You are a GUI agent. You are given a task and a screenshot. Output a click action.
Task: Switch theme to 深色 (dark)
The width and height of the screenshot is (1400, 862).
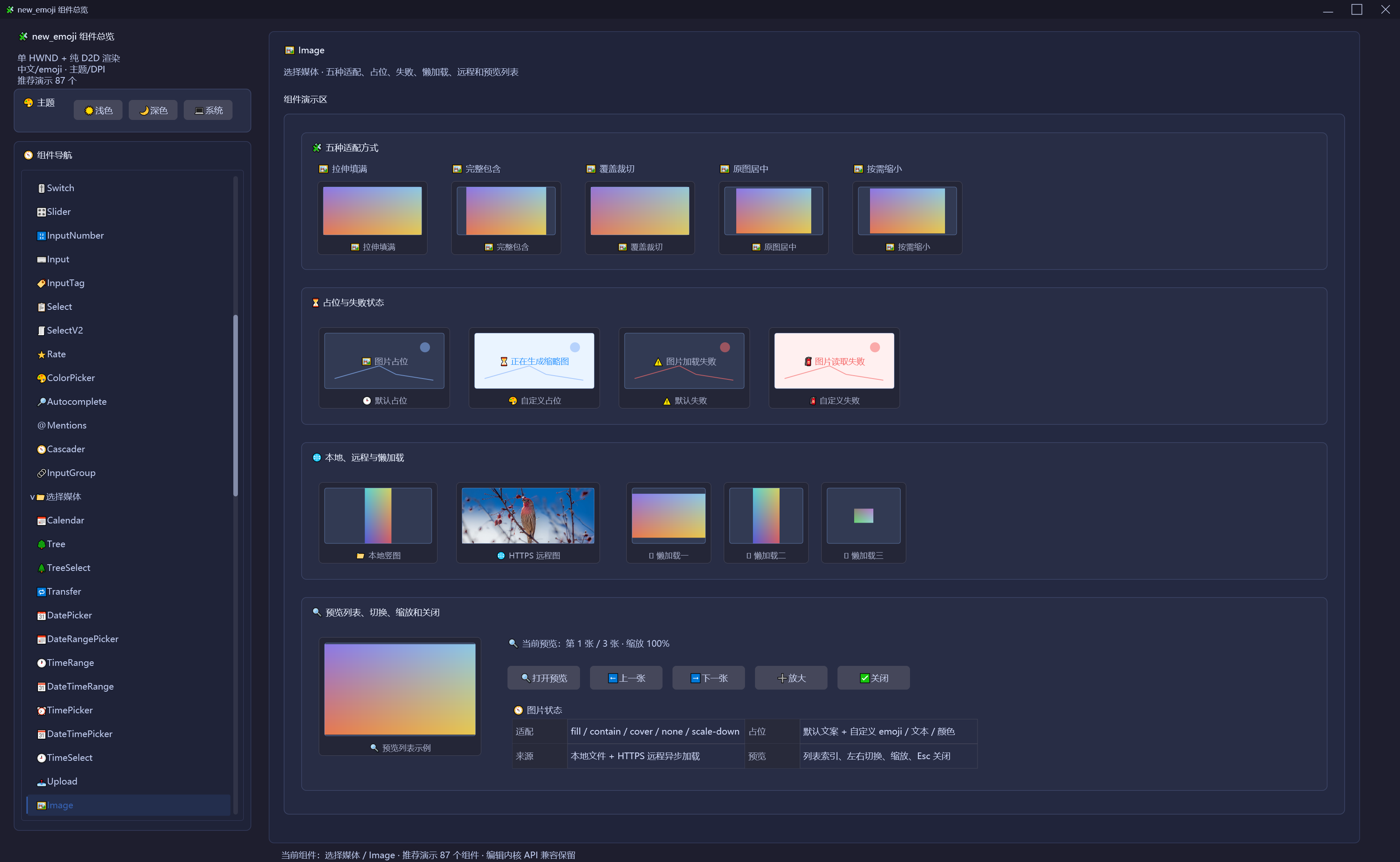[x=153, y=110]
